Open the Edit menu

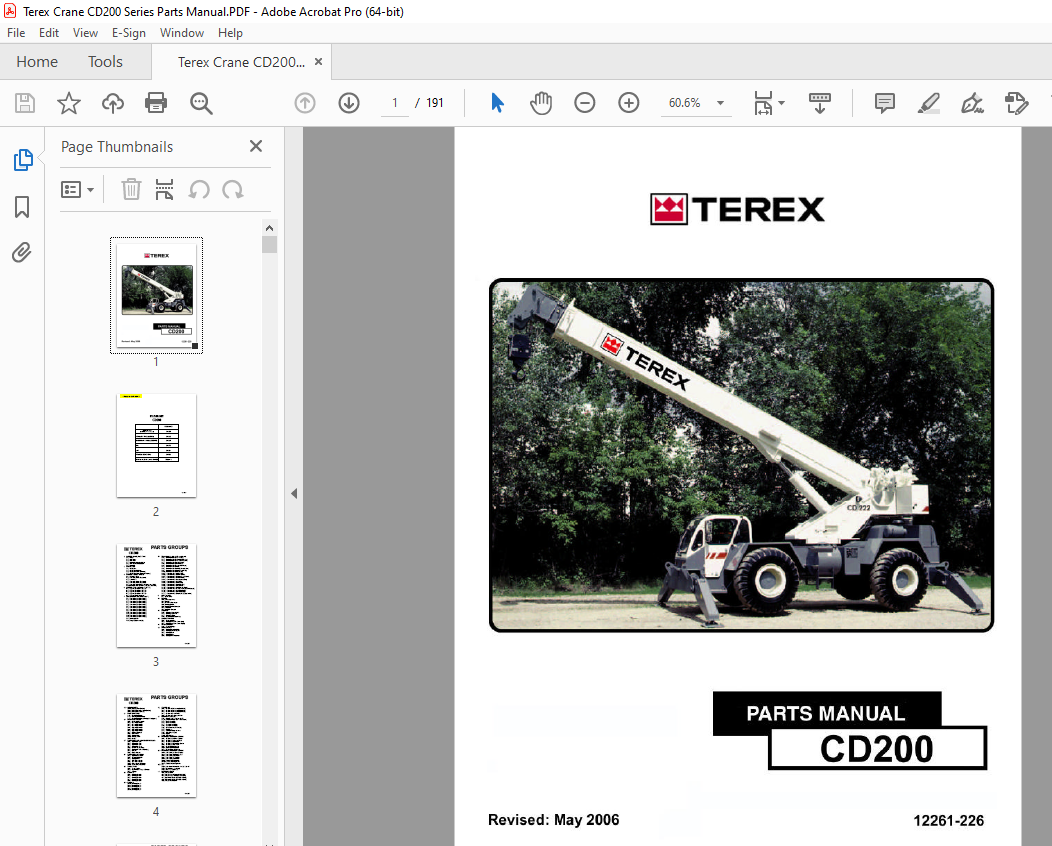49,33
